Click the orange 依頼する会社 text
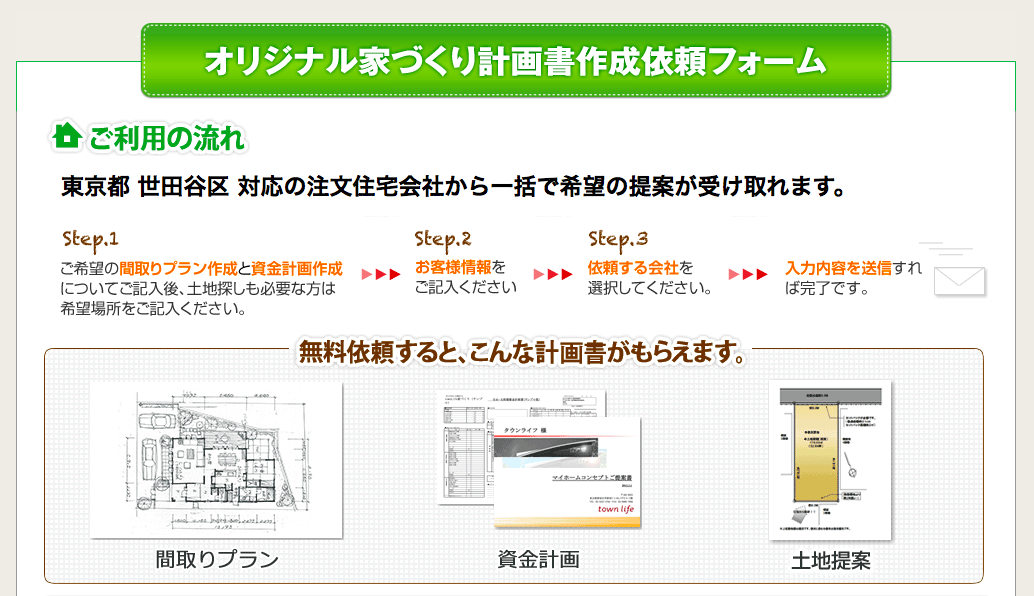This screenshot has height=596, width=1034. 633,268
